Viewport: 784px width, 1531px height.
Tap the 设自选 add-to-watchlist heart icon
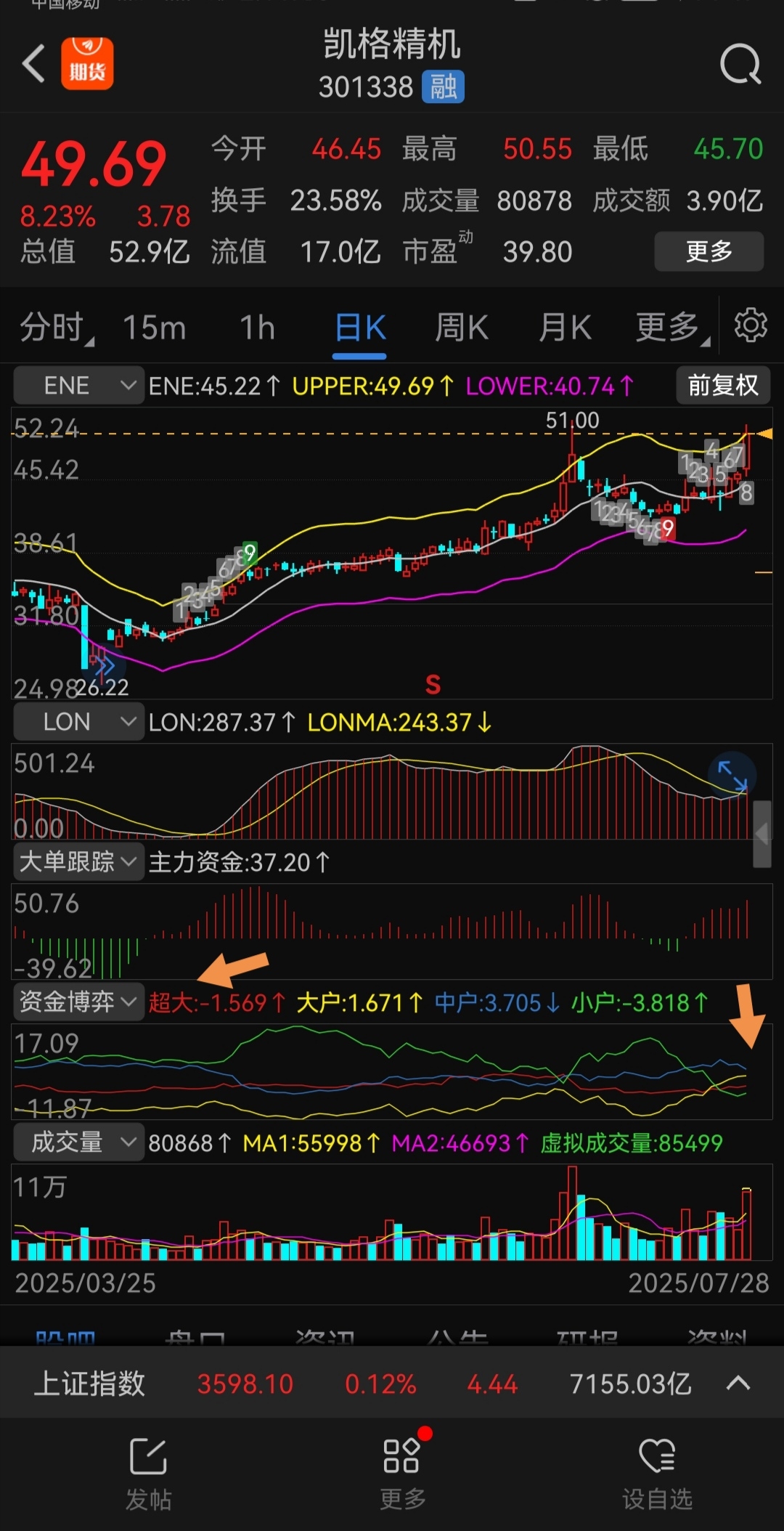[658, 1474]
